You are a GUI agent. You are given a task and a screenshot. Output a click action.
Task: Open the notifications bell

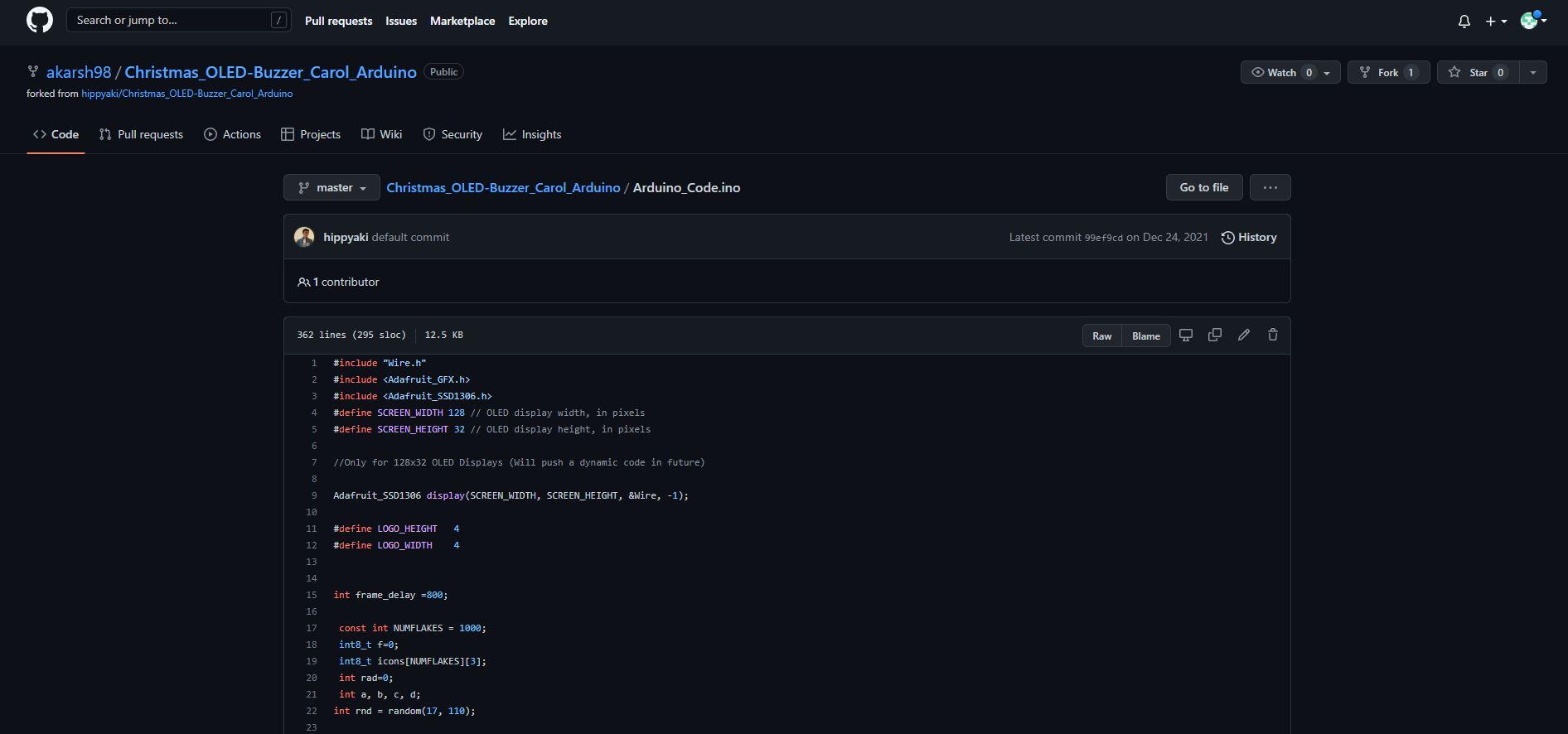[x=1464, y=22]
